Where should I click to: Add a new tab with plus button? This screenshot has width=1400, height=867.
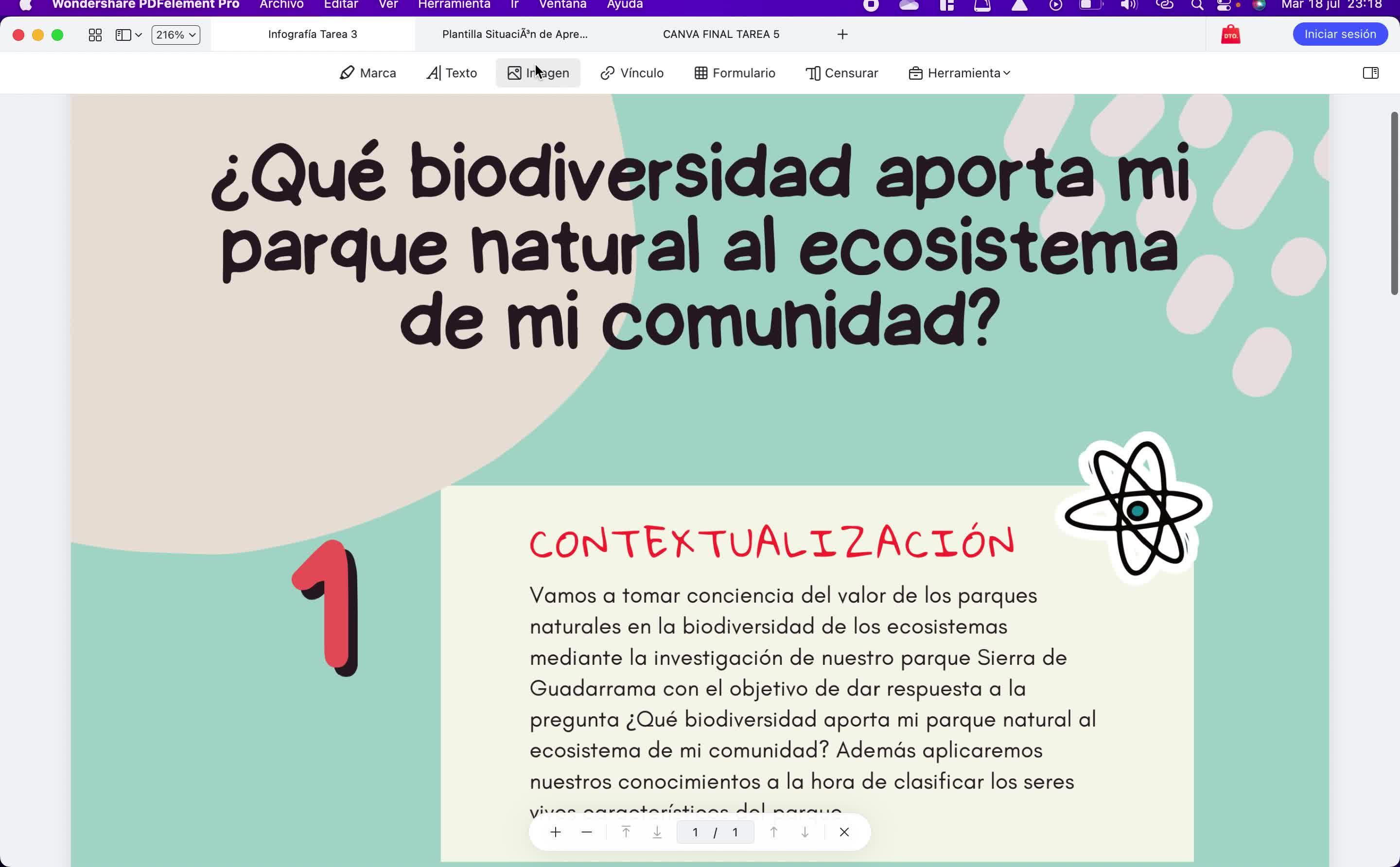click(842, 35)
